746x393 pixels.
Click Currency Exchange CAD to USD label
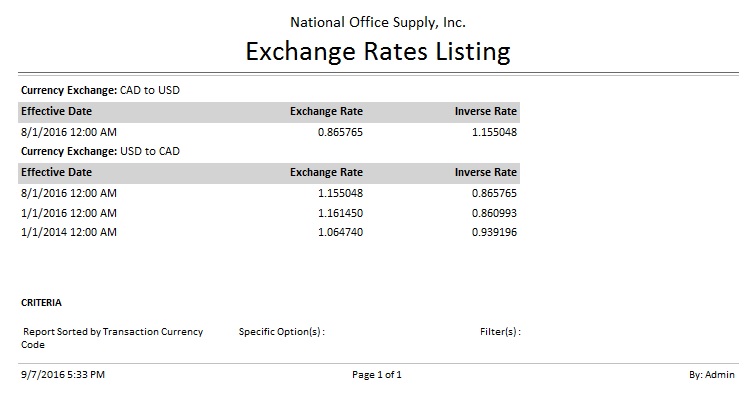tap(100, 90)
